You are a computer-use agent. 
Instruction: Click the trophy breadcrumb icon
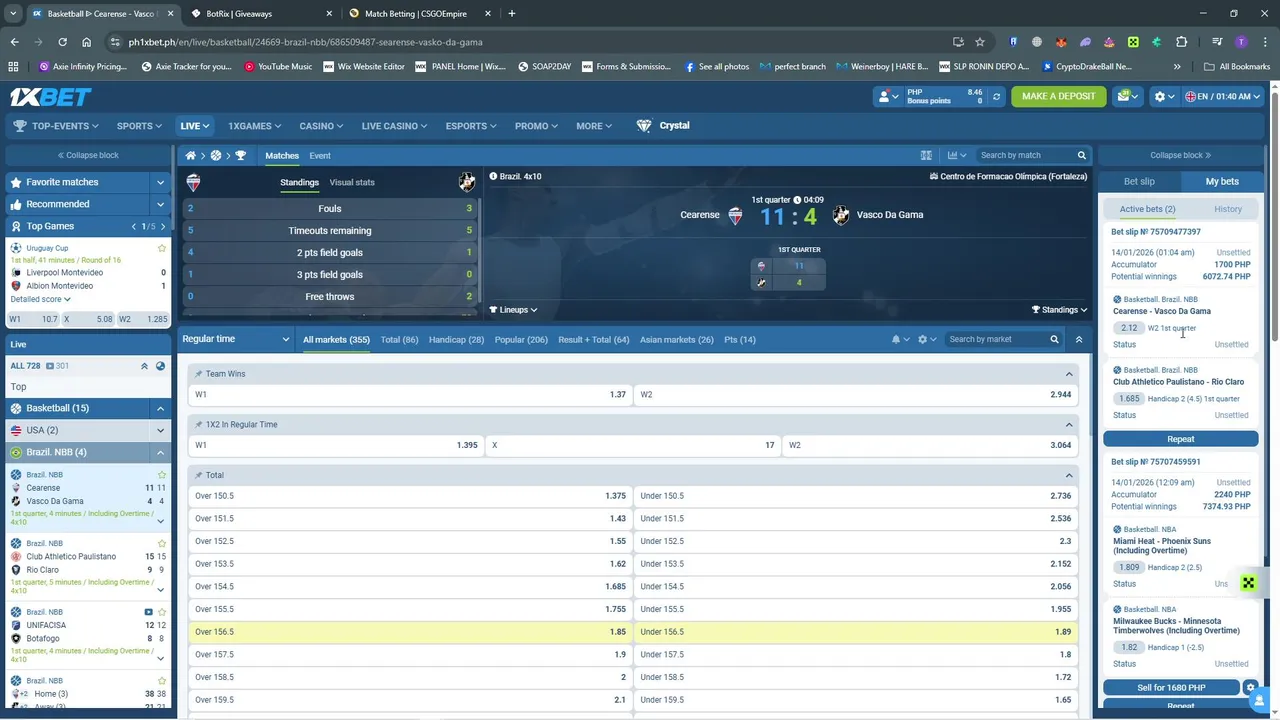coord(240,156)
